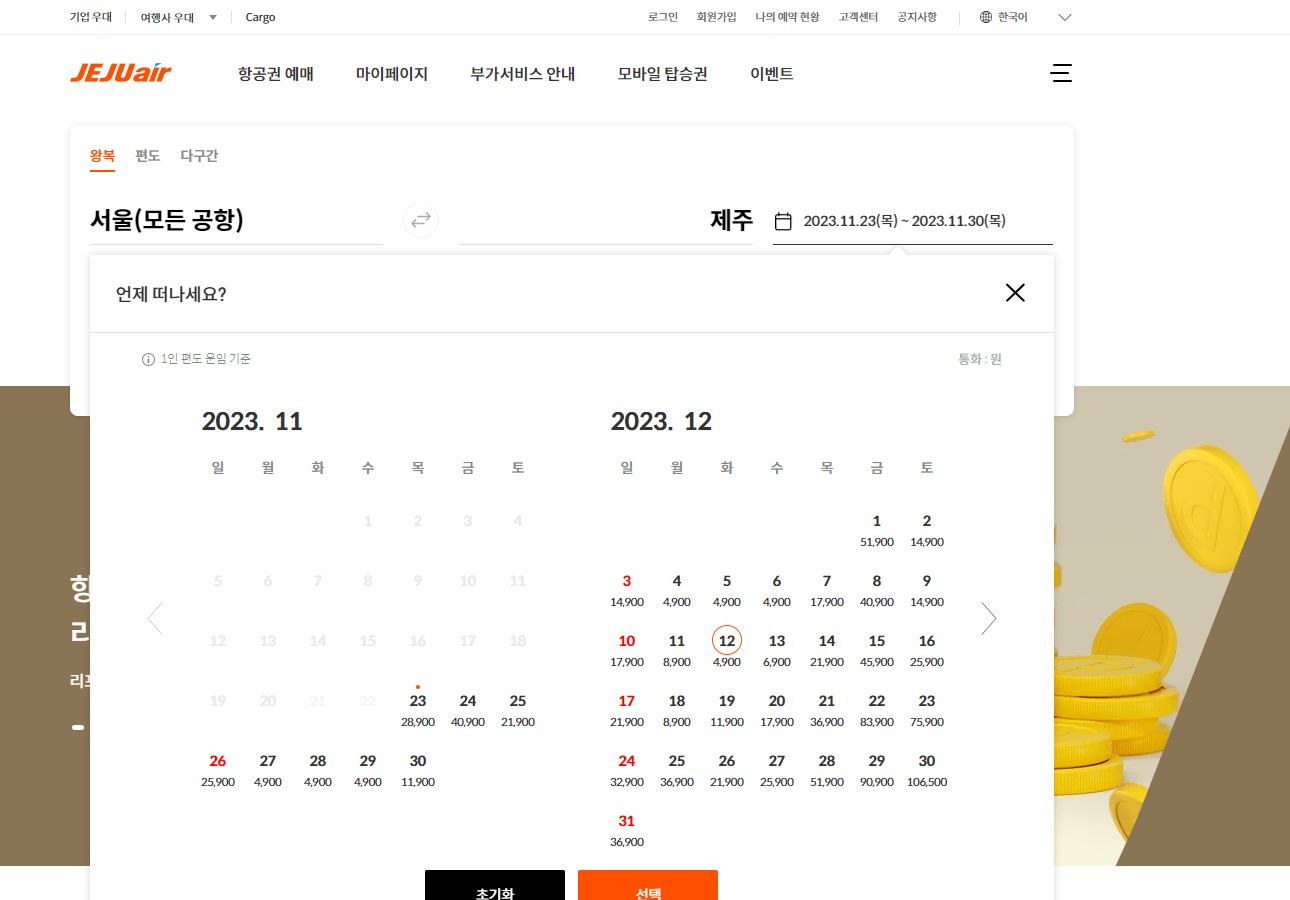The width and height of the screenshot is (1290, 900).
Task: Select December 24 priced 32,900
Action: 627,770
